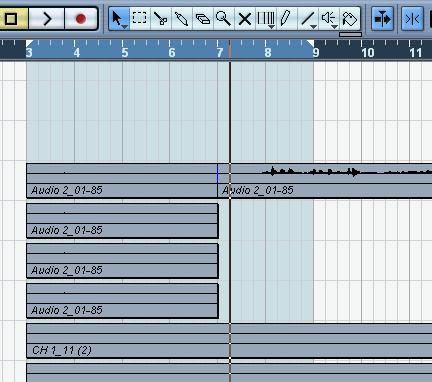Screen dimensions: 432x382
Task: Click the red Record button
Action: pyautogui.click(x=81, y=19)
